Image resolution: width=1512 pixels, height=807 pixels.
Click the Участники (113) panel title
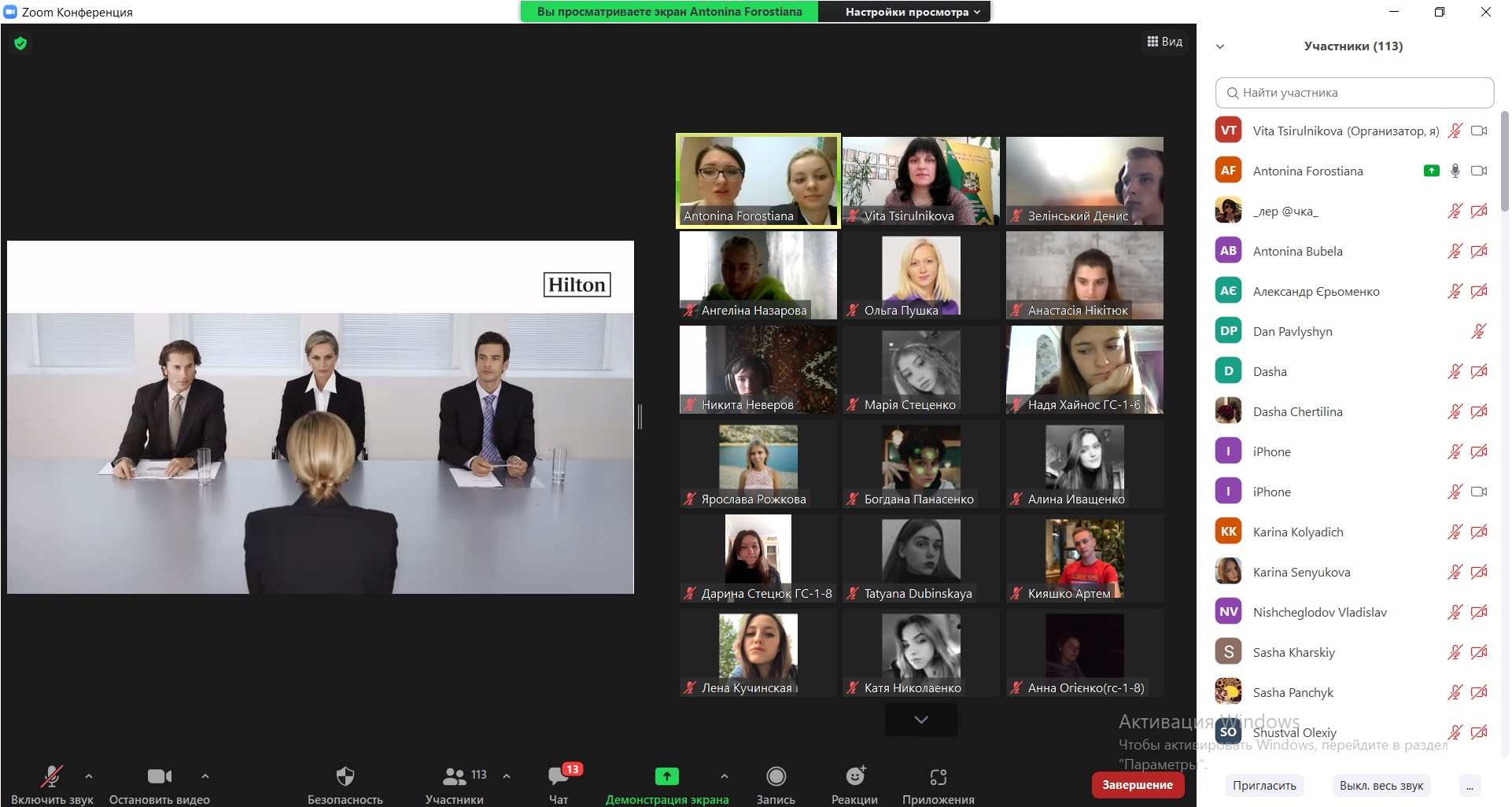1353,46
